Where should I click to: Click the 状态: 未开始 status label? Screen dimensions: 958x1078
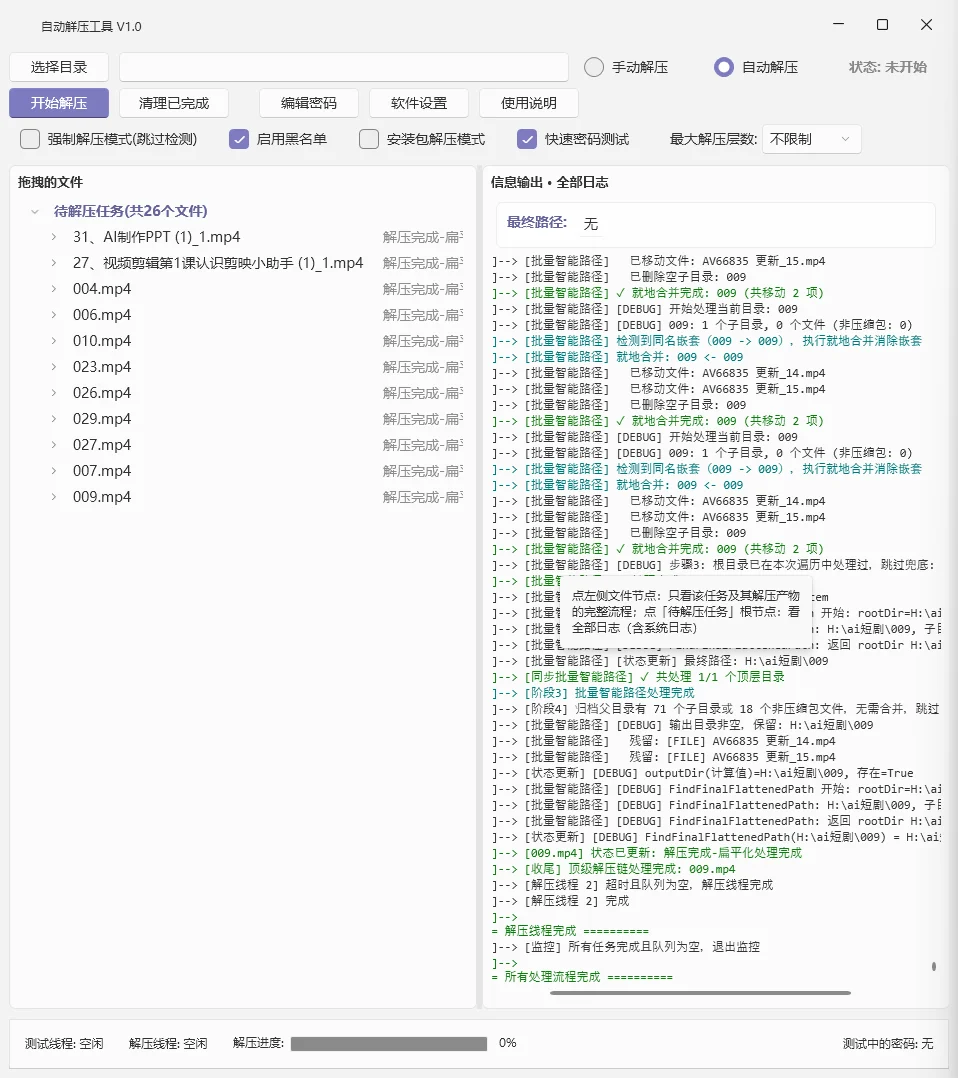[x=888, y=67]
